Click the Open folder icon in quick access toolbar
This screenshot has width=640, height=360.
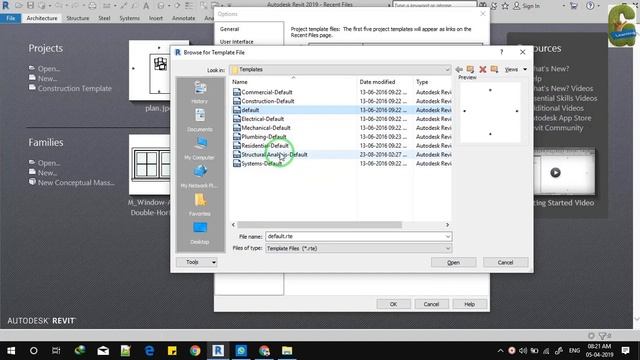18,5
